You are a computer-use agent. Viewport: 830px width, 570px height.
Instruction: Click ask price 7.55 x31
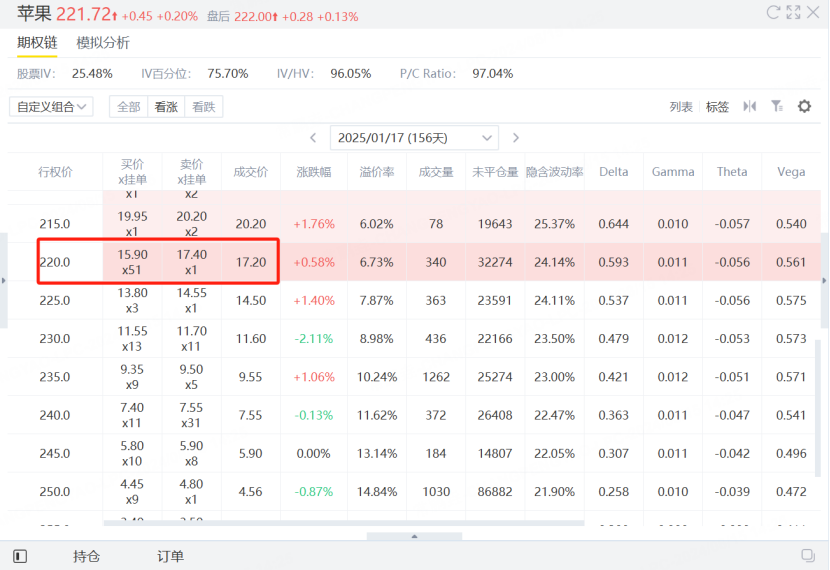click(192, 415)
